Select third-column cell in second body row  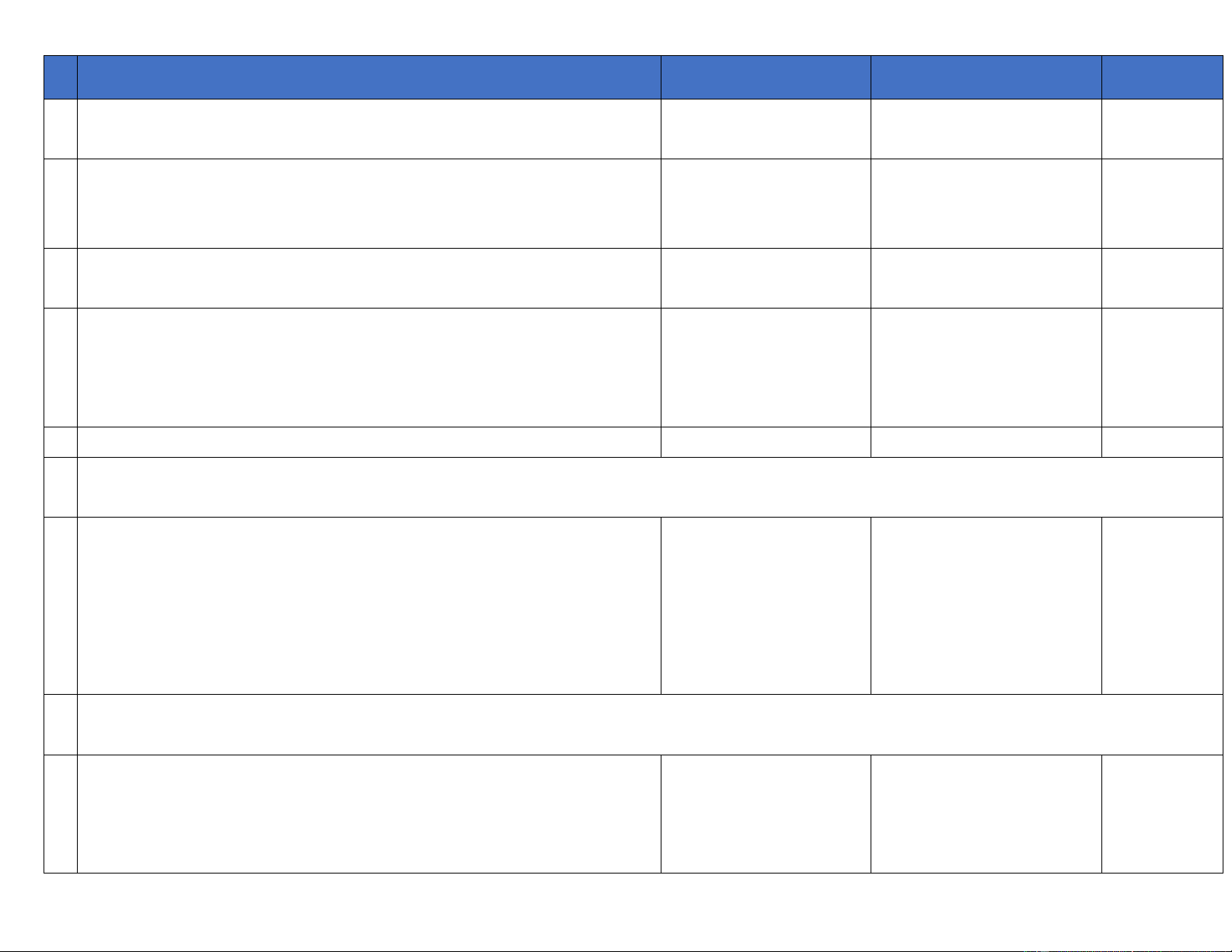766,204
